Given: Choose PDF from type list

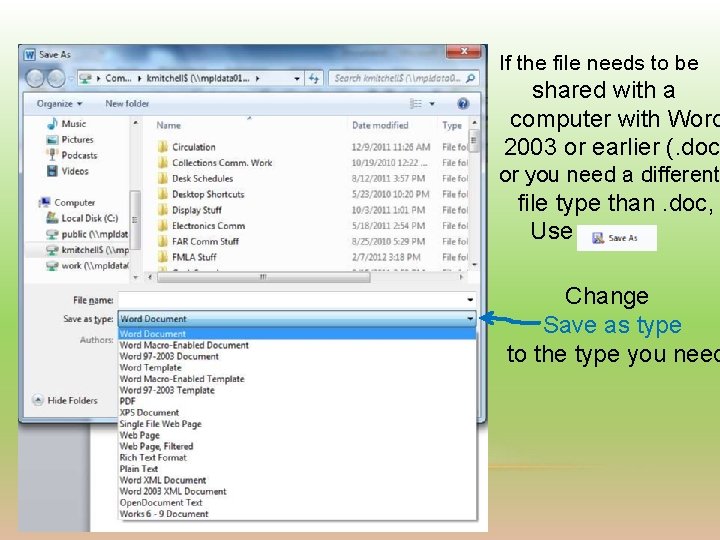Looking at the screenshot, I should click(297, 401).
